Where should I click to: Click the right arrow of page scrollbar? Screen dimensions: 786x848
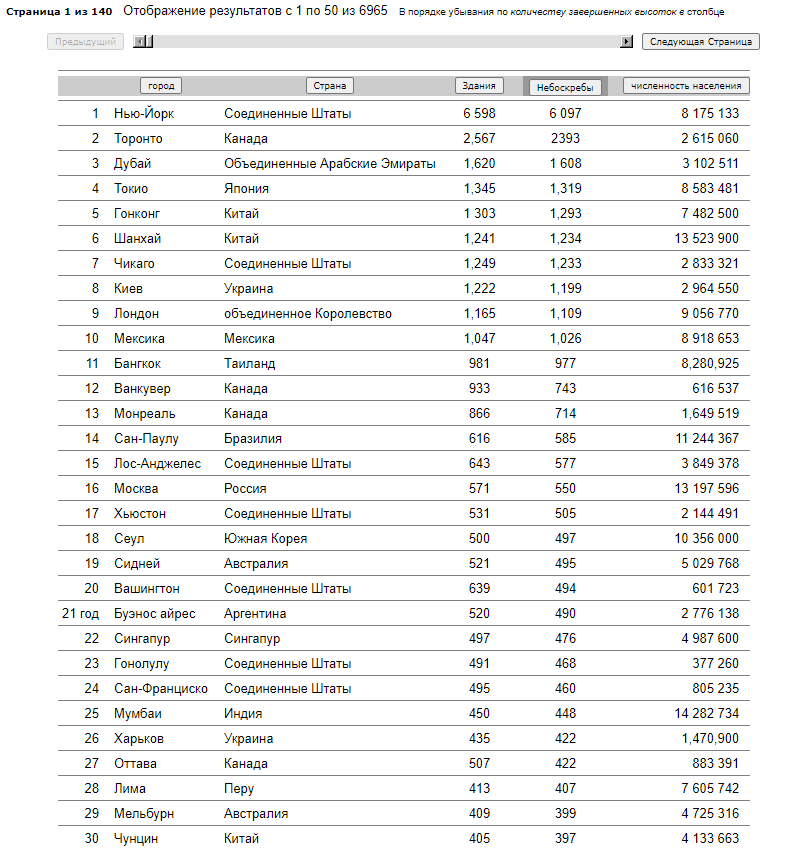626,42
